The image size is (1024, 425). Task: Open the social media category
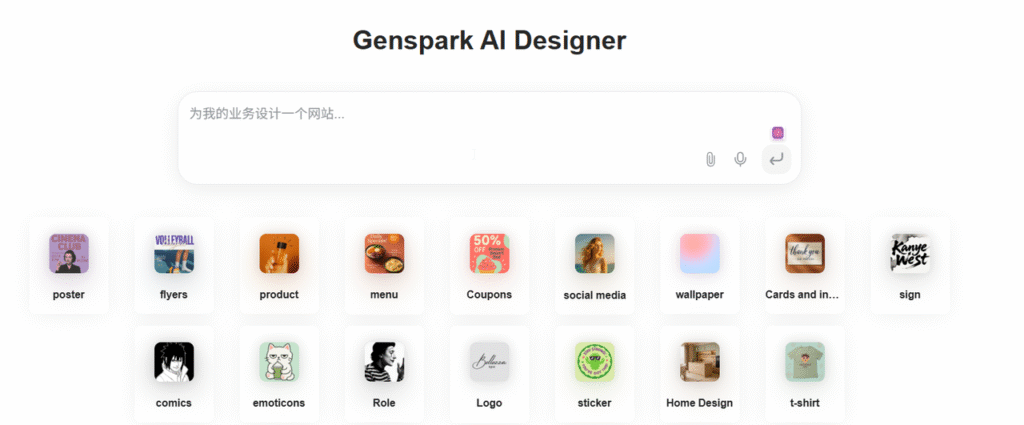[594, 266]
